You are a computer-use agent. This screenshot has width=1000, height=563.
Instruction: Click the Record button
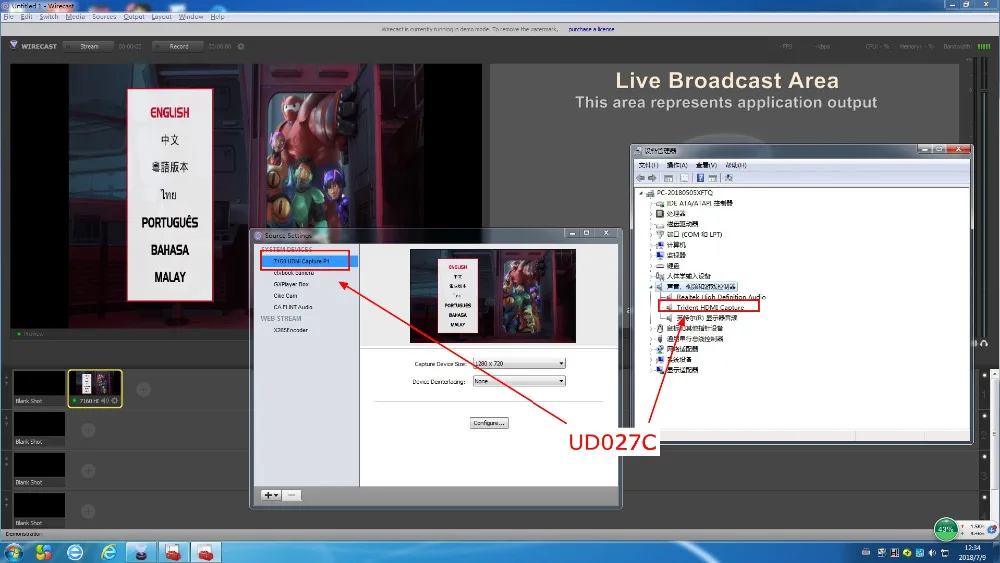coord(178,47)
